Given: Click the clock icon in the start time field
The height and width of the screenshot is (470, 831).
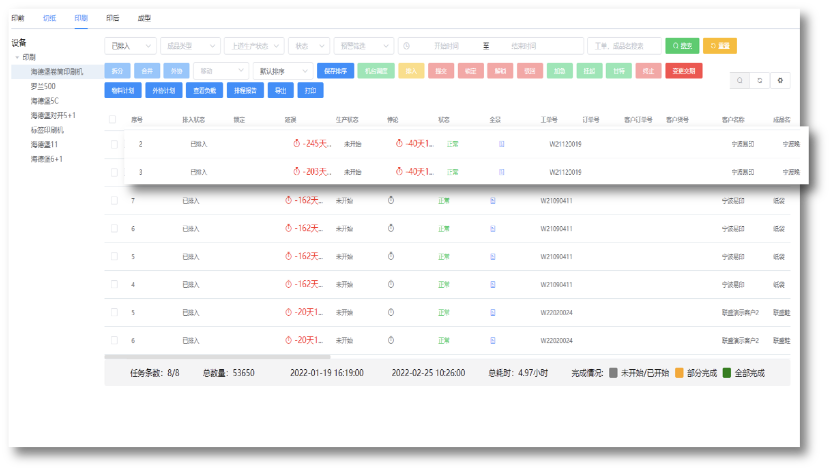Looking at the screenshot, I should (405, 46).
